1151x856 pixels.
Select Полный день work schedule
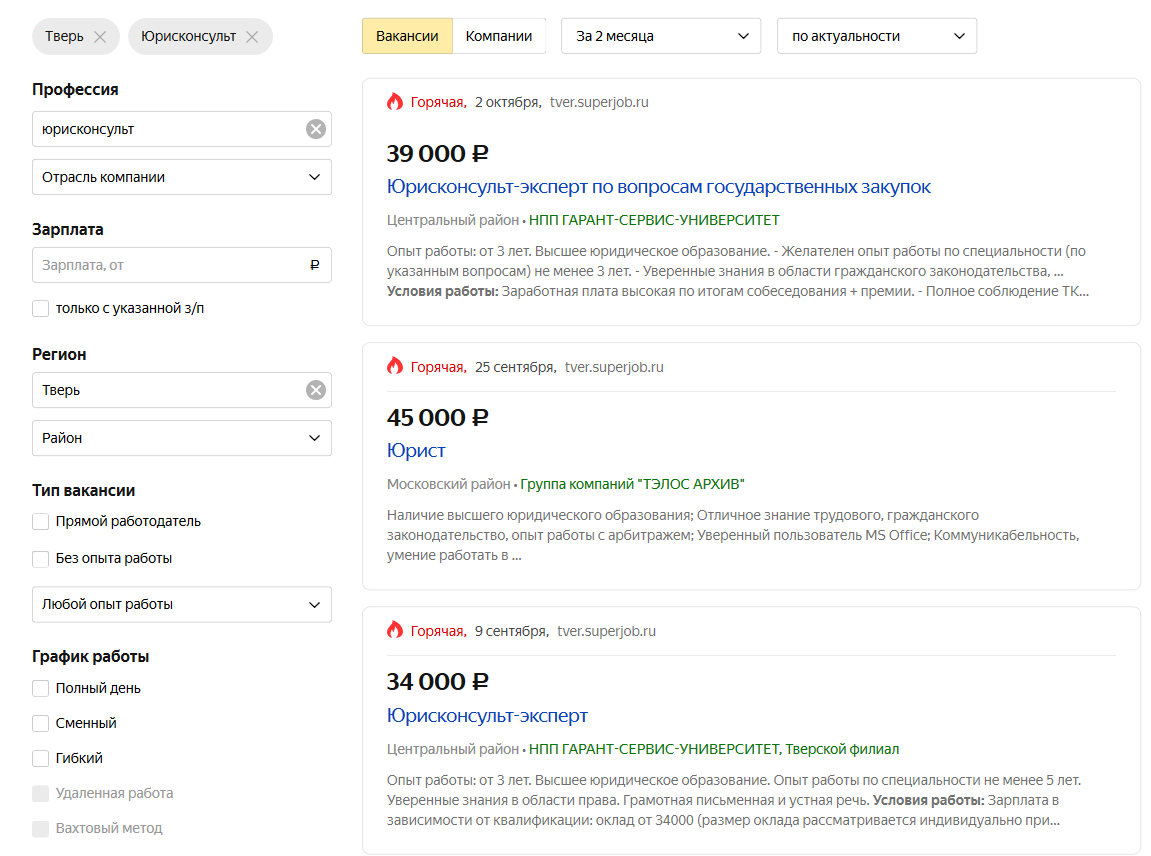click(x=41, y=688)
